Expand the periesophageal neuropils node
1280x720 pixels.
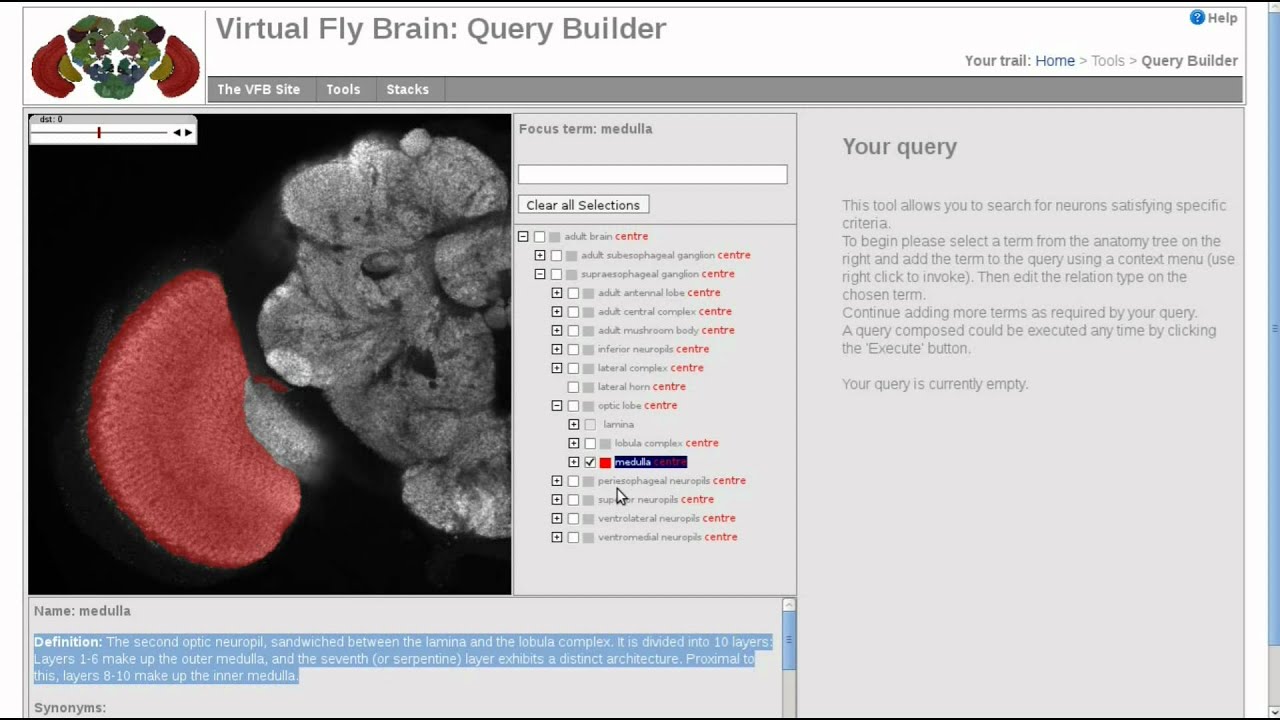coord(557,481)
